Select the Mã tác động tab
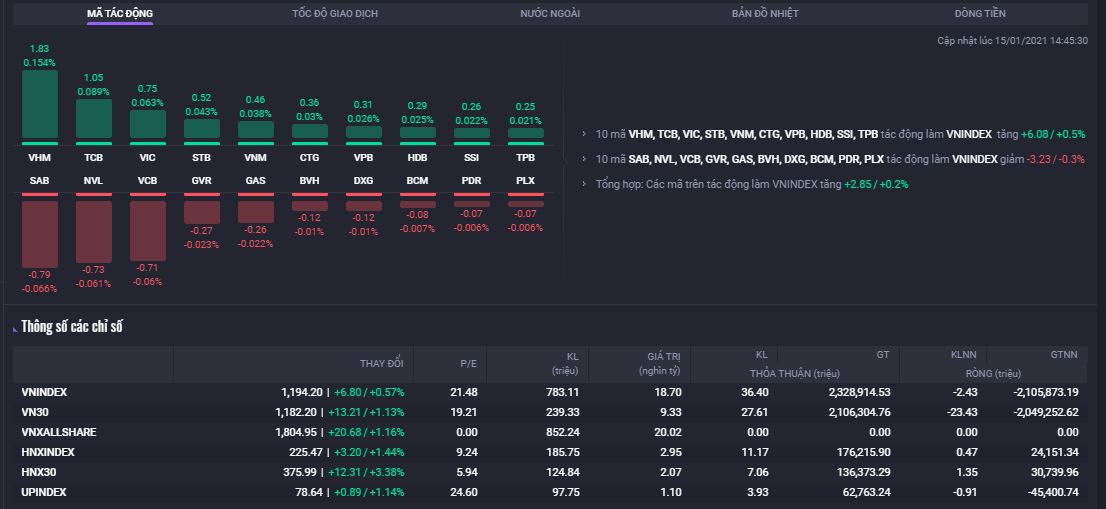 120,14
